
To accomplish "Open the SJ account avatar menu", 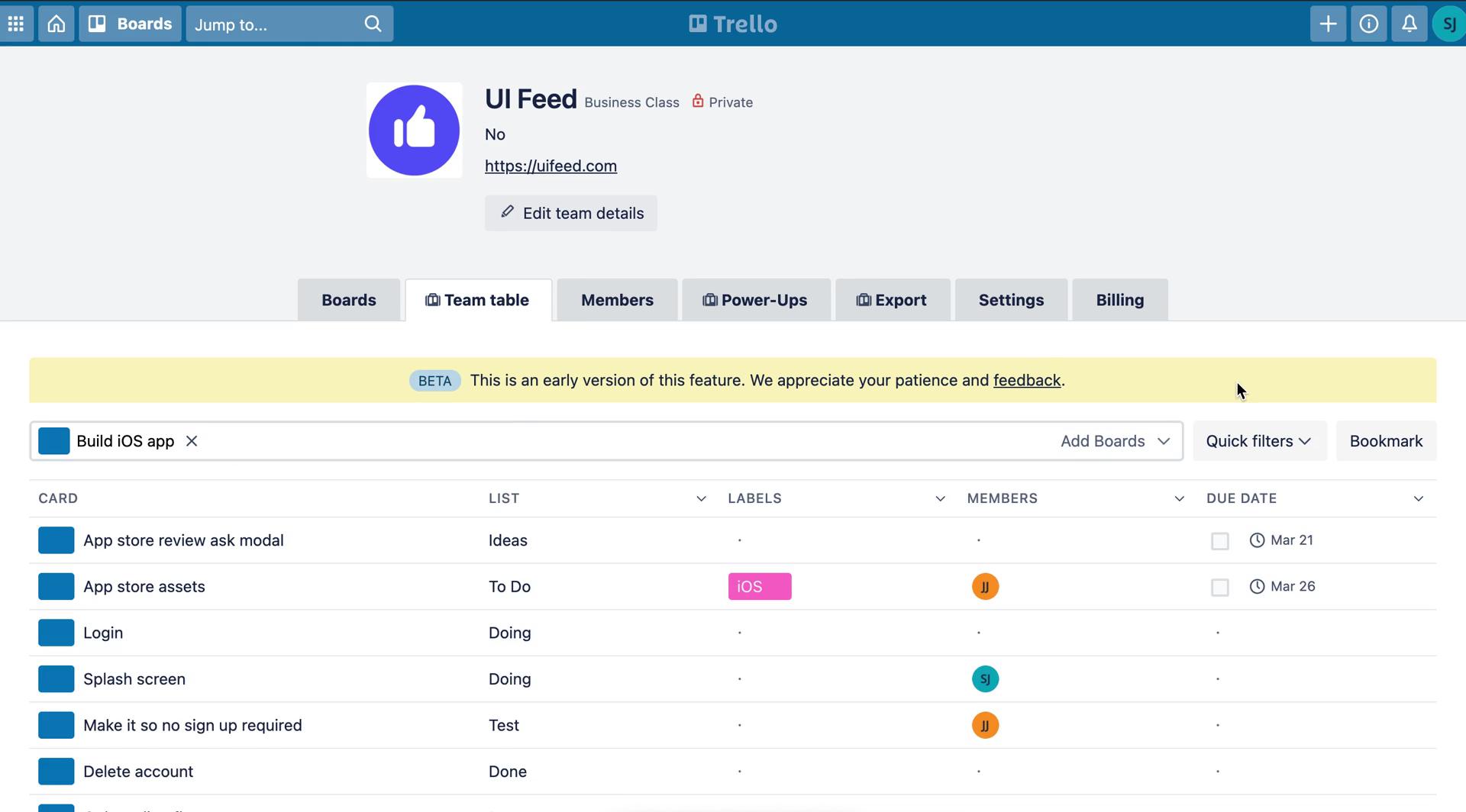I will coord(1448,24).
